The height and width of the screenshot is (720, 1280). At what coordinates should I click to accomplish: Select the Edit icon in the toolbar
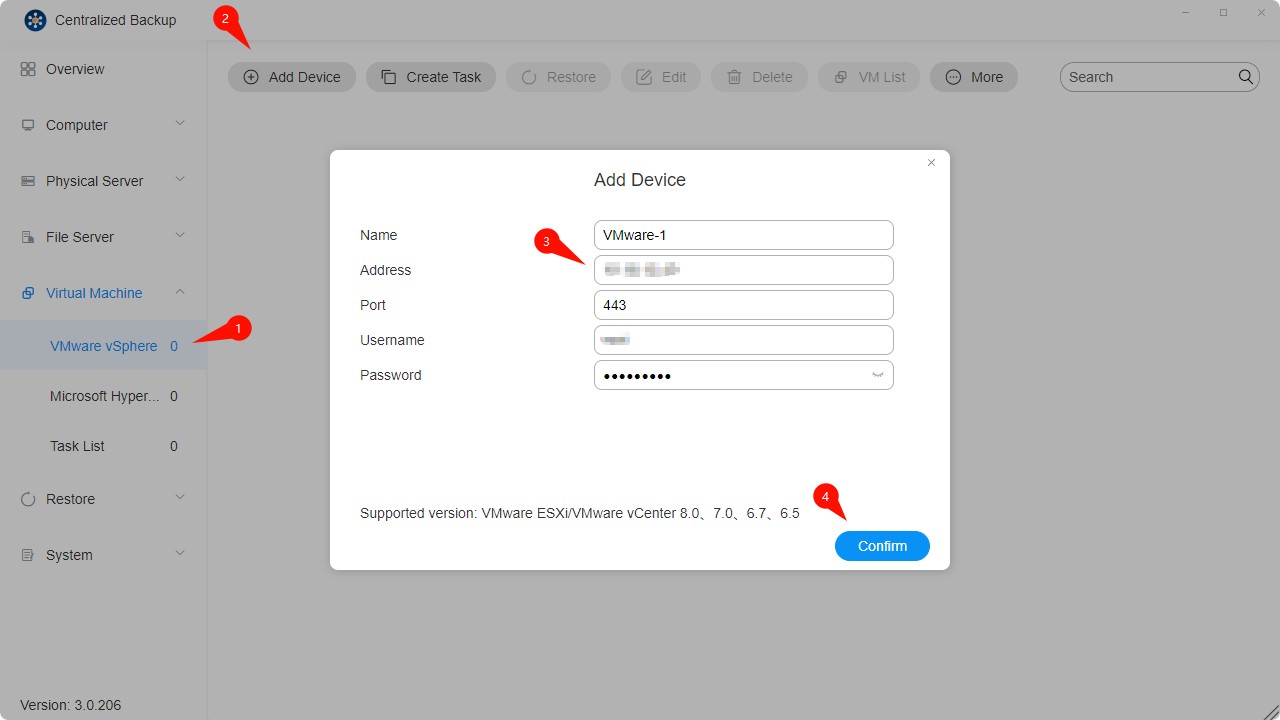coord(643,76)
